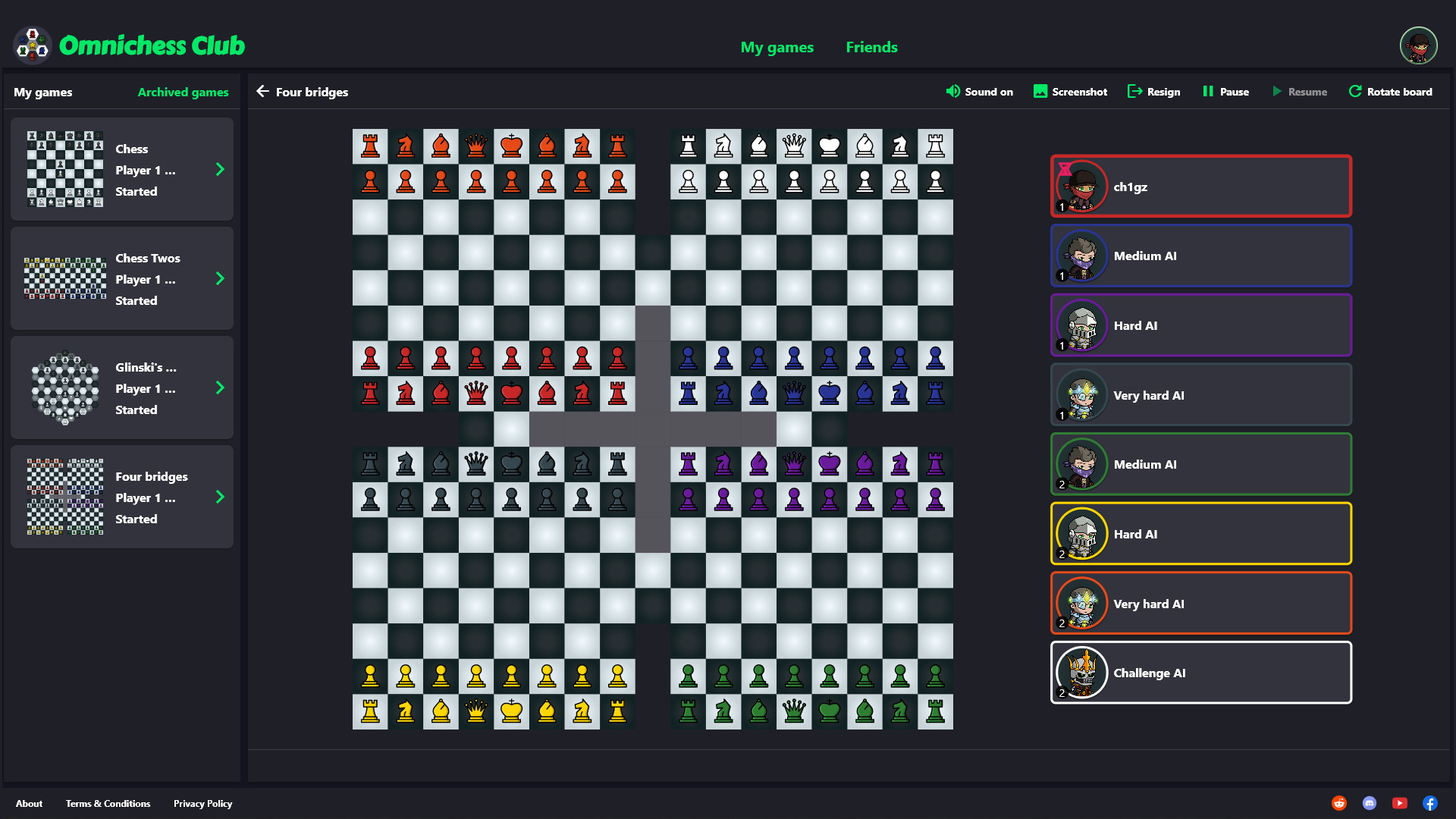The image size is (1456, 819).
Task: Click the Terms & Conditions link
Action: (x=108, y=804)
